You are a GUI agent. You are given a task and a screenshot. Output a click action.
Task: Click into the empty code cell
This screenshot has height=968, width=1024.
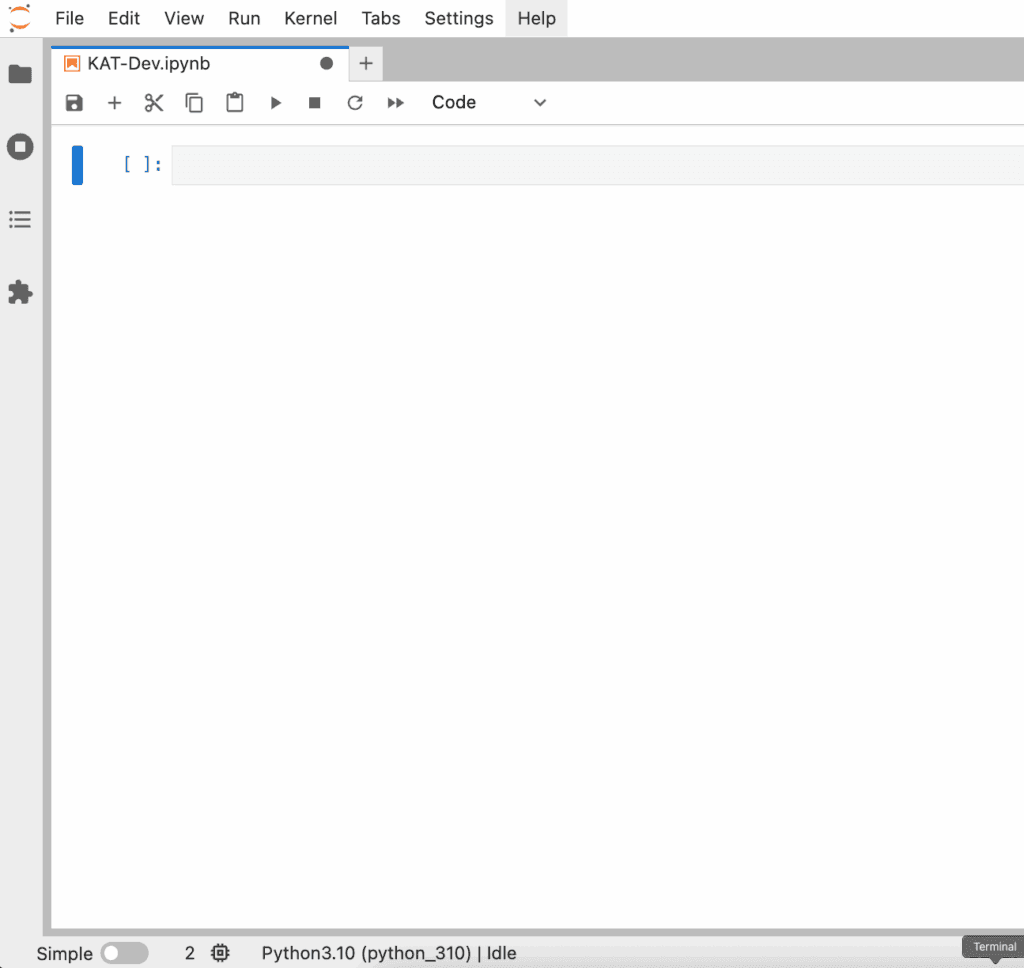pos(596,165)
